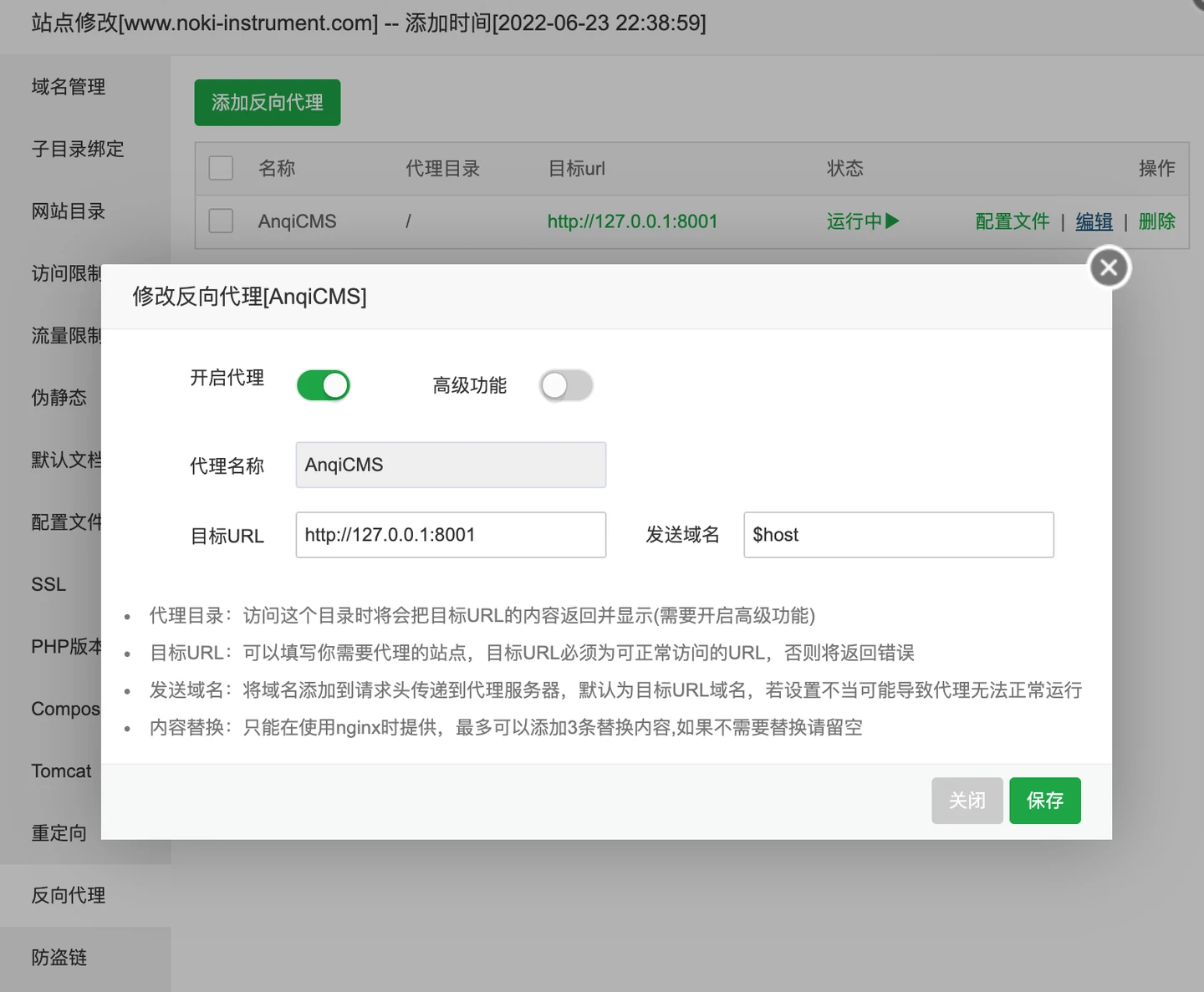Toggle the 开启代理 switch off

324,385
